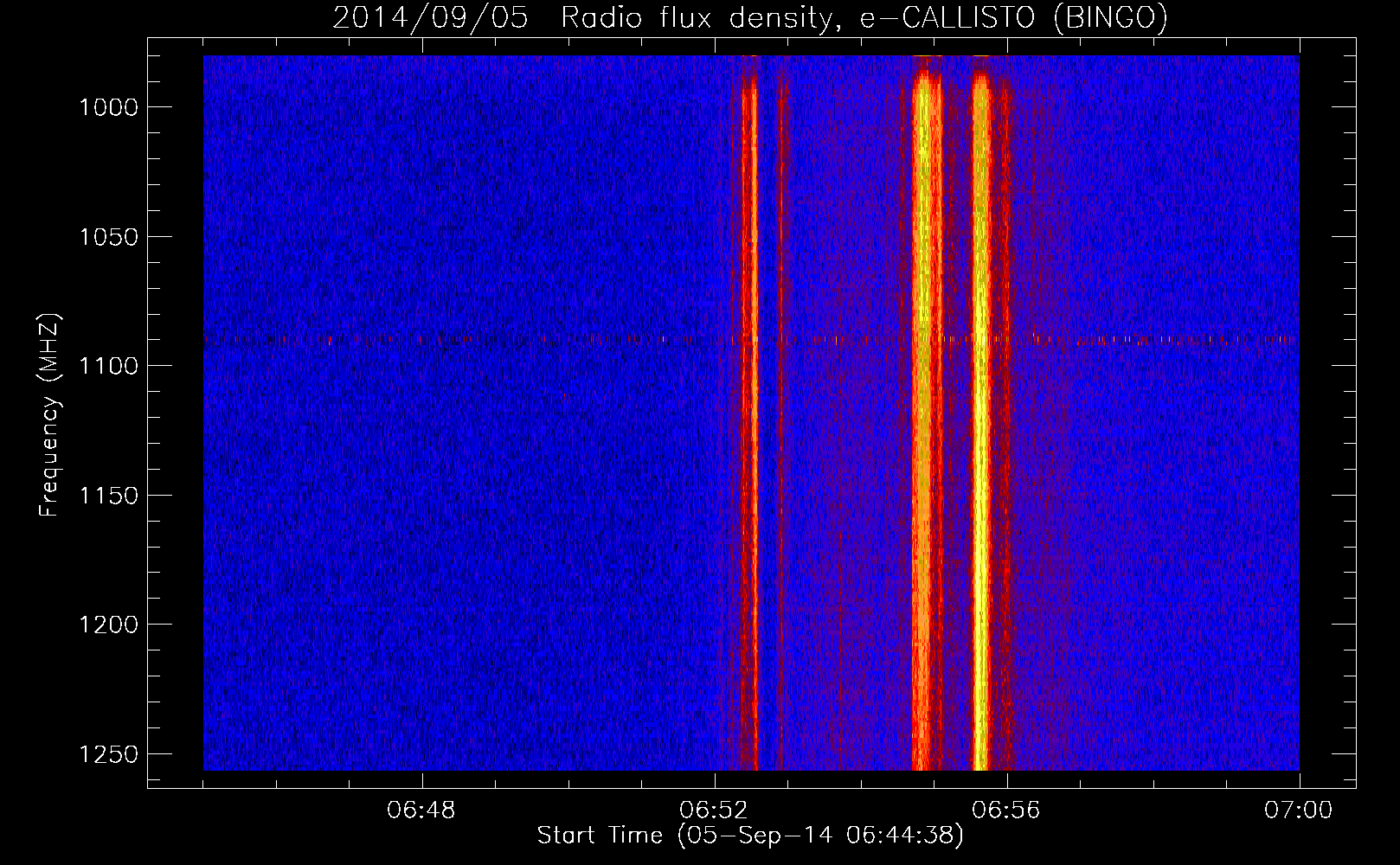Click the brightest yellow burst near 06:56
Screen dimensions: 1400x865
[980, 421]
